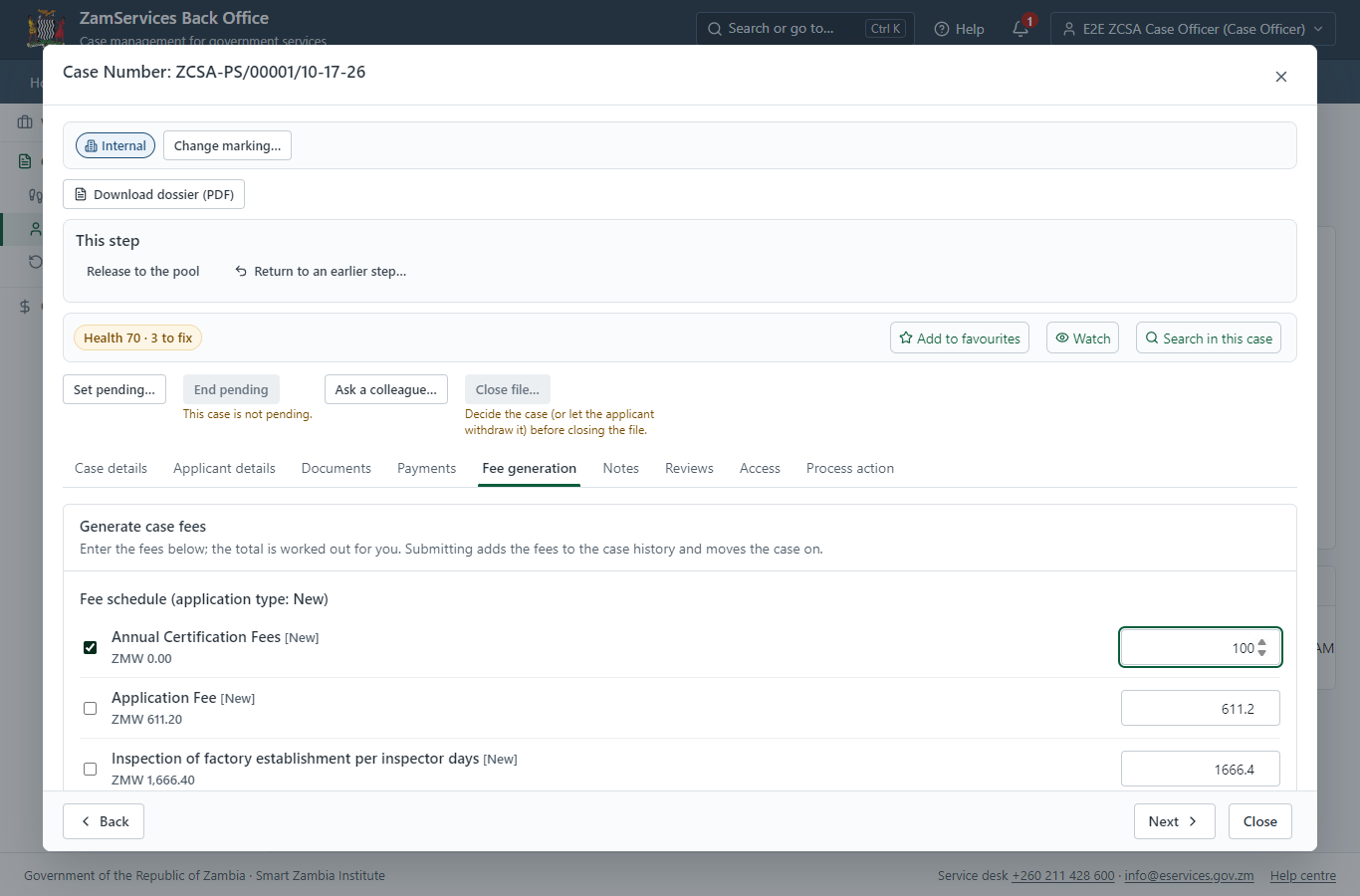Click the Close button at dialog bottom
The image size is (1360, 896).
tap(1259, 821)
